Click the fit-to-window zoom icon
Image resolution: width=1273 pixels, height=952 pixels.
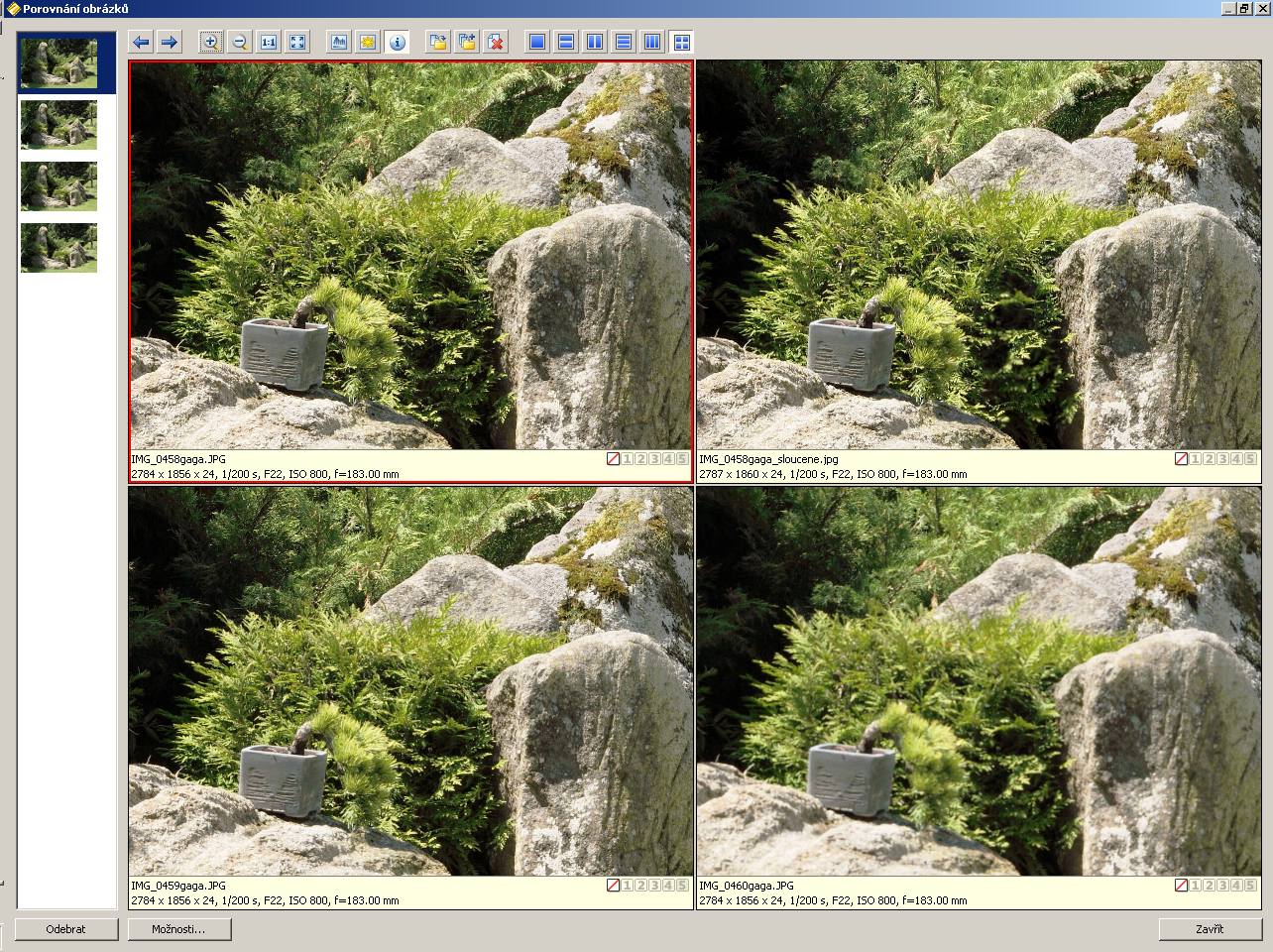tap(297, 42)
